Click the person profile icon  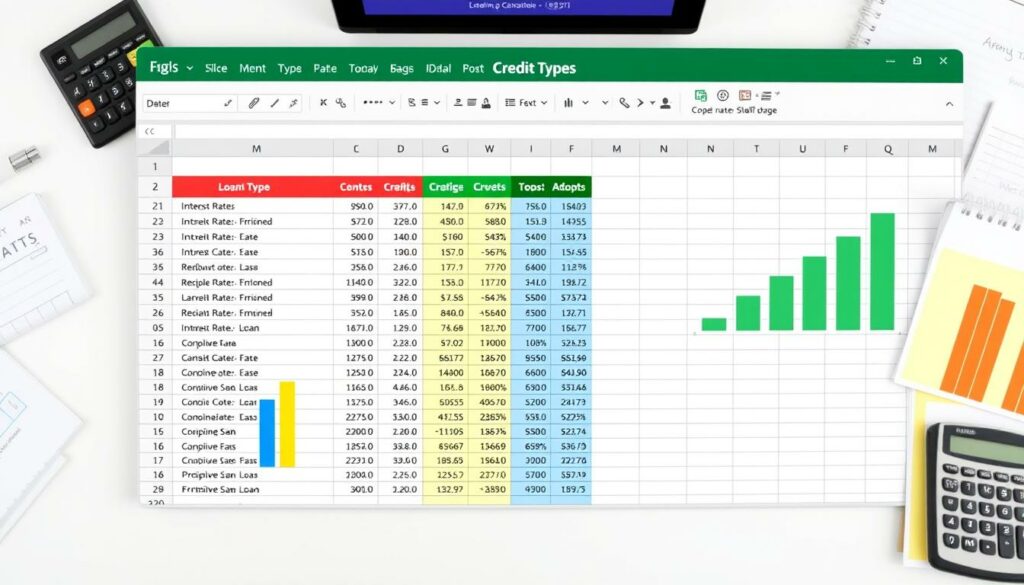coord(665,103)
